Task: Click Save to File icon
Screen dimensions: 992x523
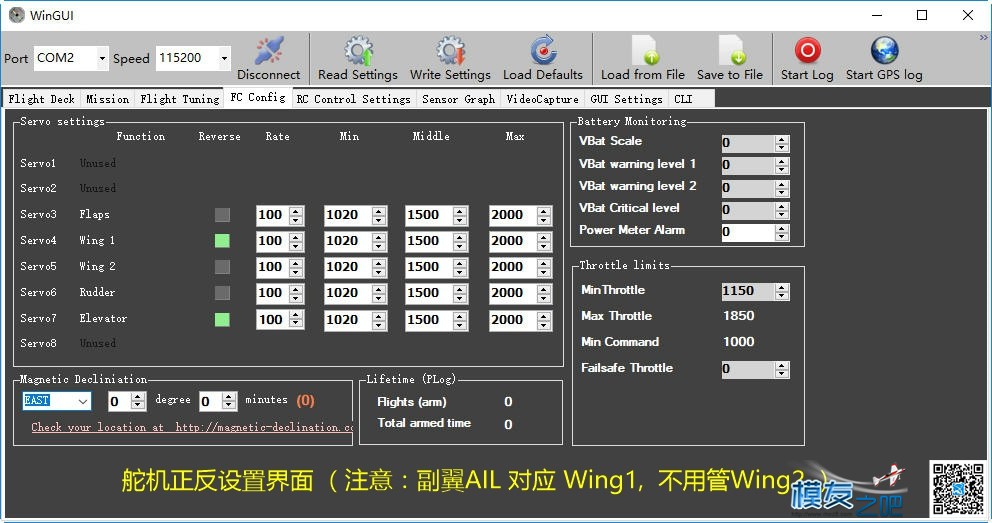Action: [x=731, y=51]
